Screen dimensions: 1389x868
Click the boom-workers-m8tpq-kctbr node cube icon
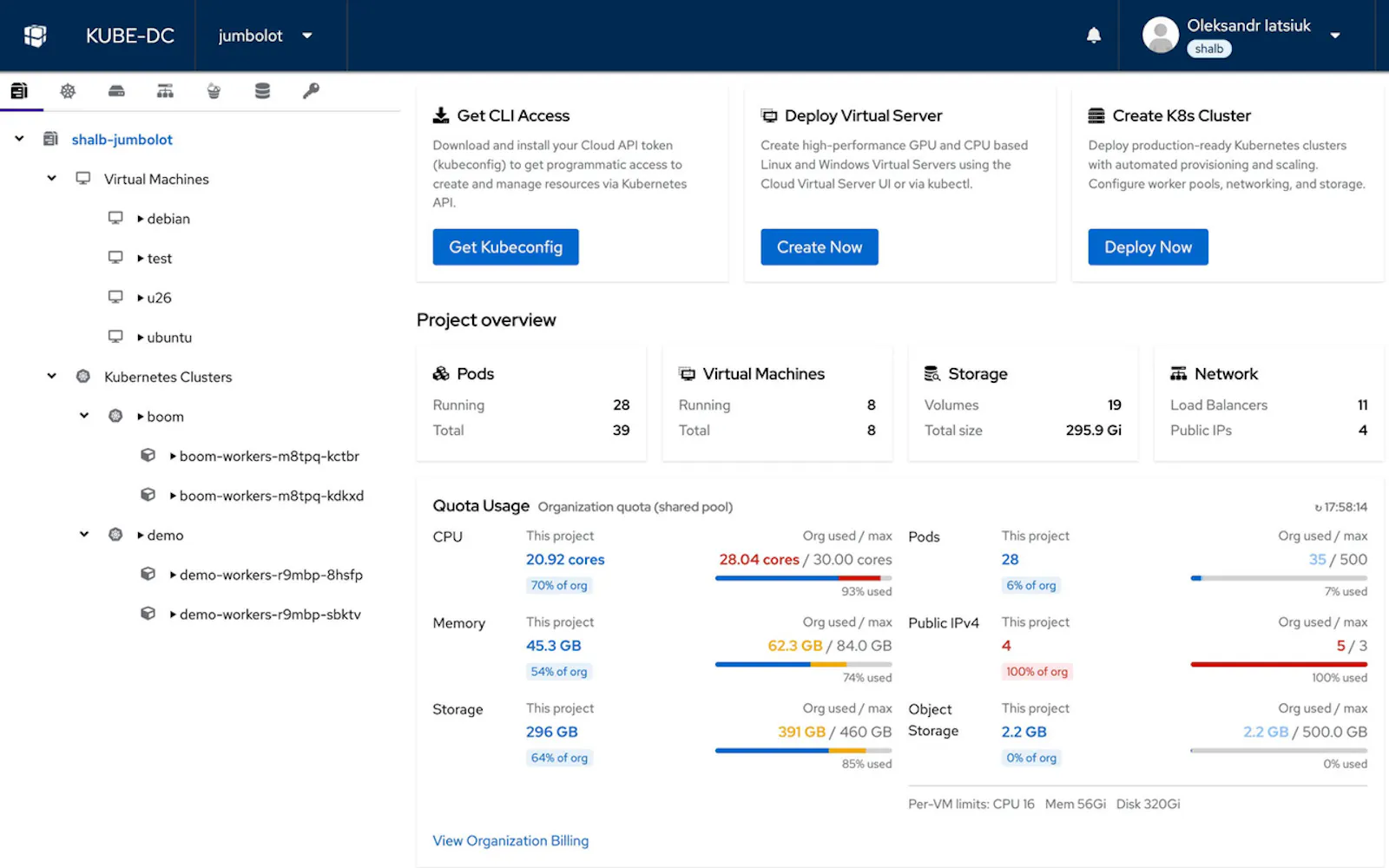coord(148,455)
